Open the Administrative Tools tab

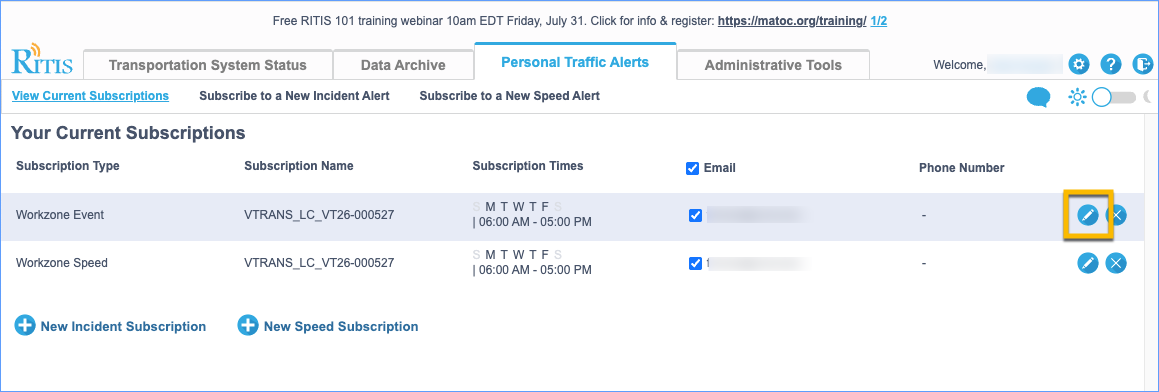[773, 65]
